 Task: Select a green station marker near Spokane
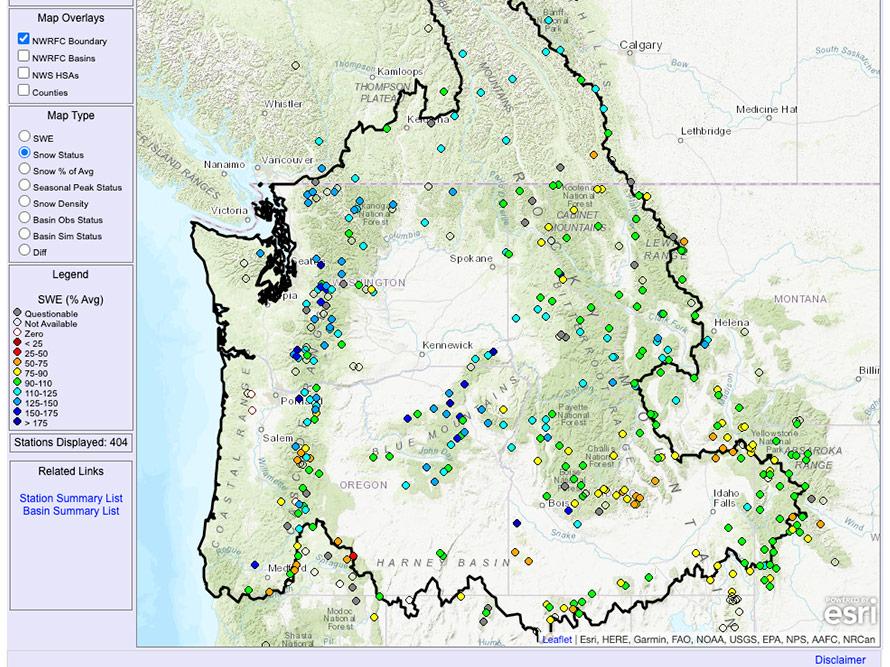coord(508,254)
